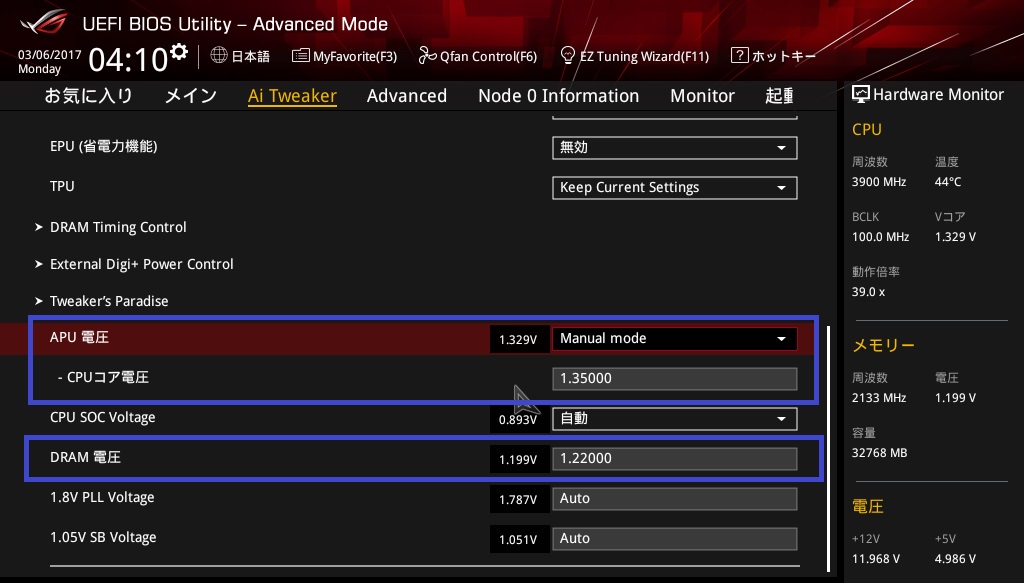Open the 起動 boot tab

click(780, 96)
